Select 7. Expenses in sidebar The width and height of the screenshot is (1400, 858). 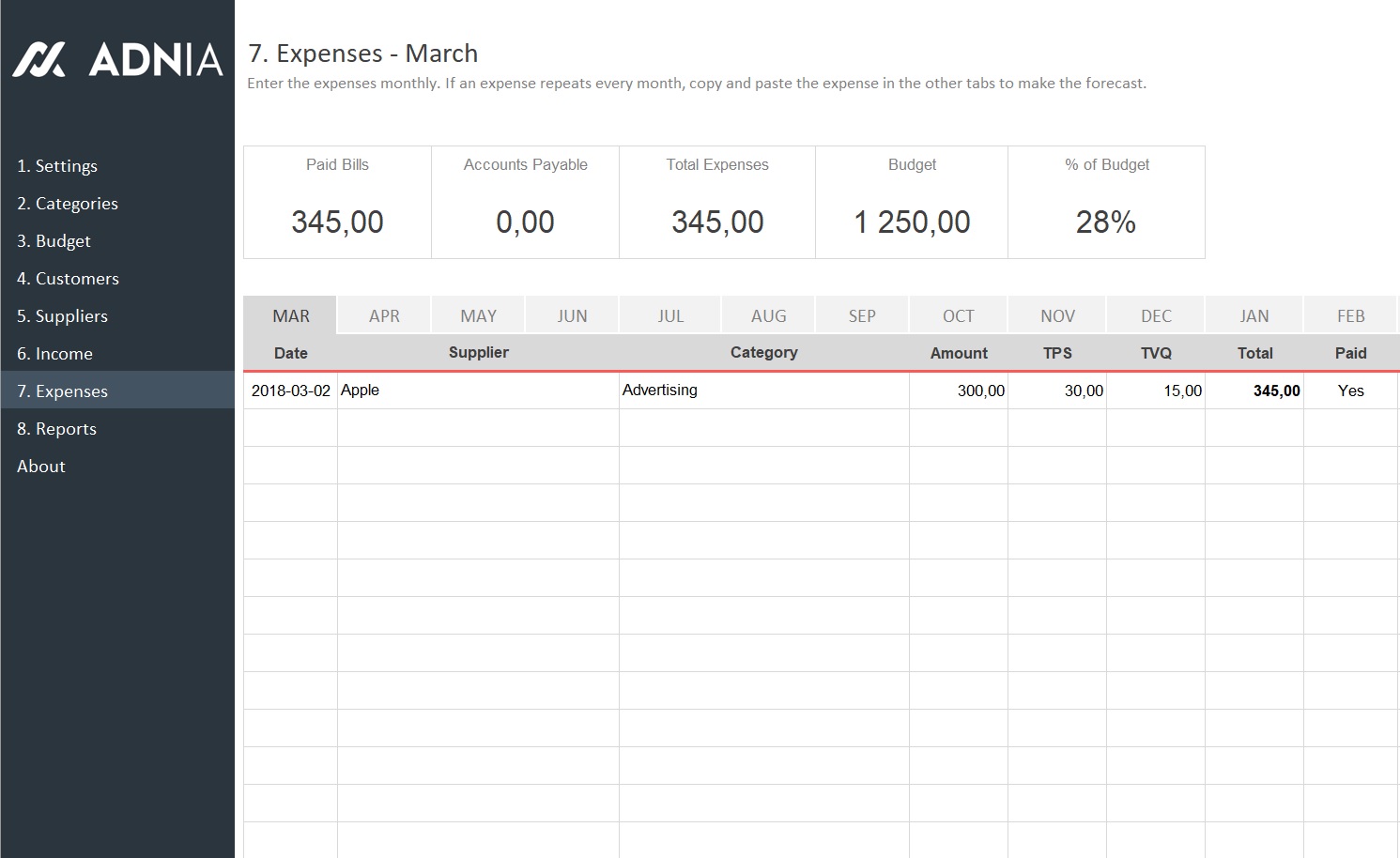(x=117, y=391)
